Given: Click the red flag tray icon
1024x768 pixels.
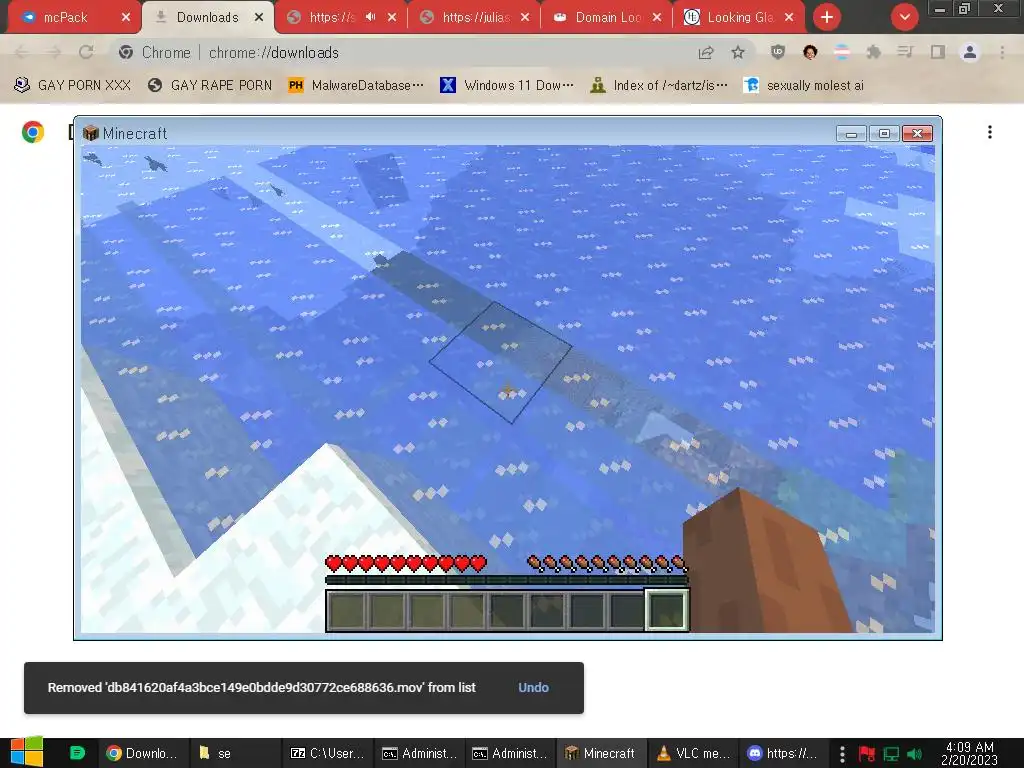Looking at the screenshot, I should coord(867,754).
